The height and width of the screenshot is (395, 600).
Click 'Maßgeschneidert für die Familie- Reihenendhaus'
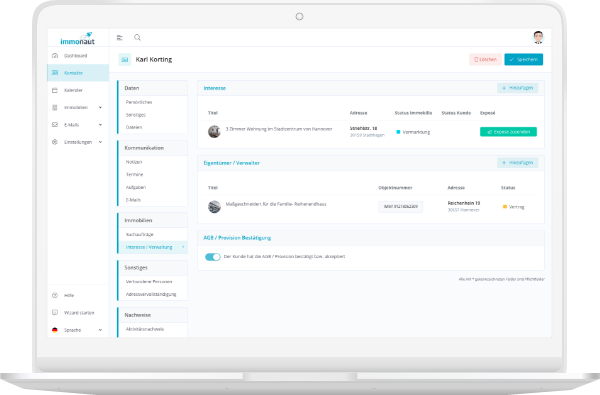pos(276,204)
